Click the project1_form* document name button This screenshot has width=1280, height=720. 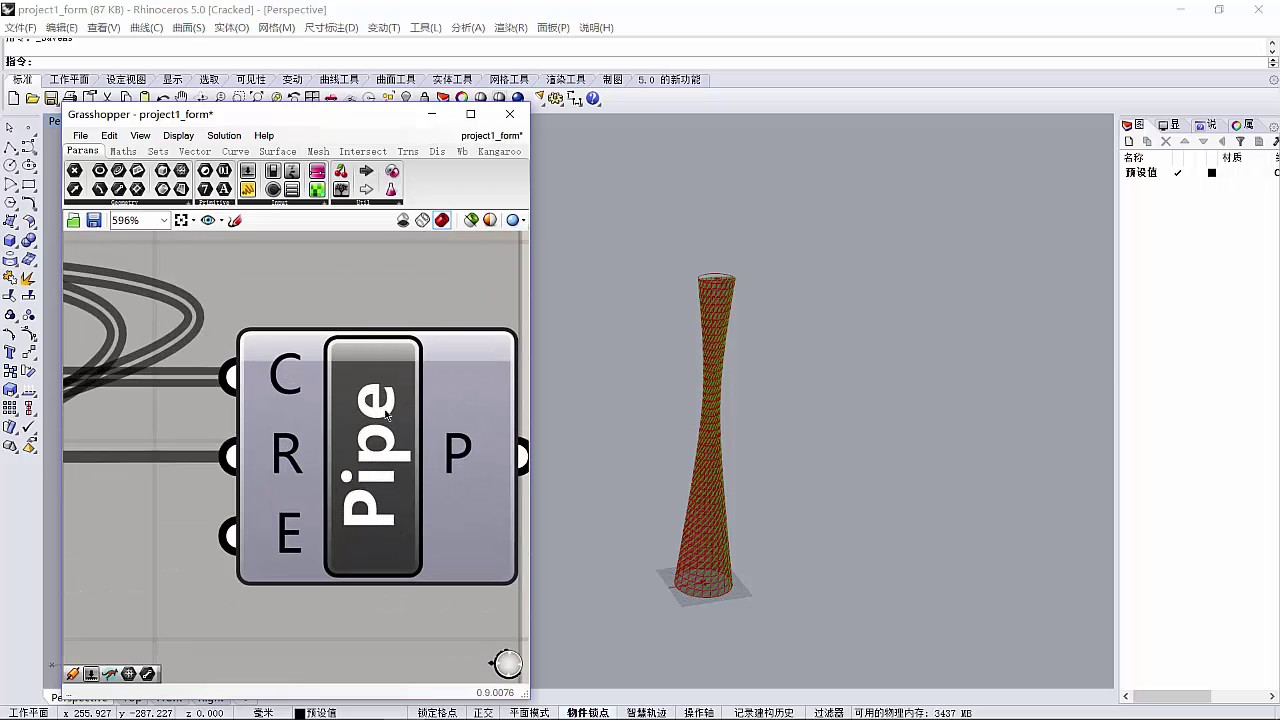click(x=492, y=135)
